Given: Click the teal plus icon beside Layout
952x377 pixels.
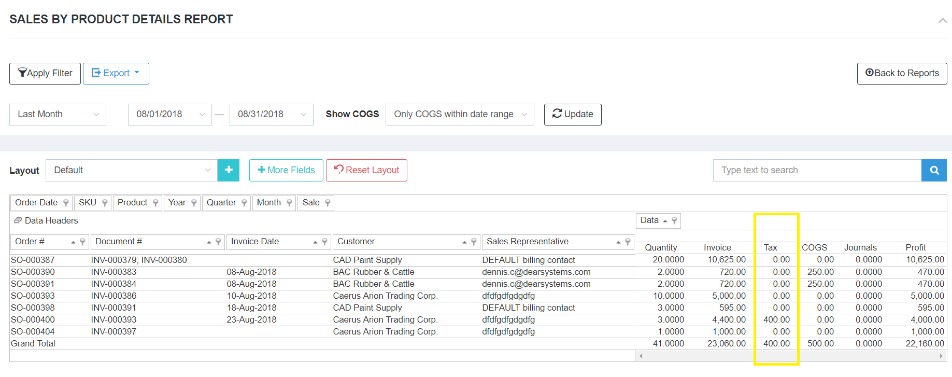Looking at the screenshot, I should [228, 170].
